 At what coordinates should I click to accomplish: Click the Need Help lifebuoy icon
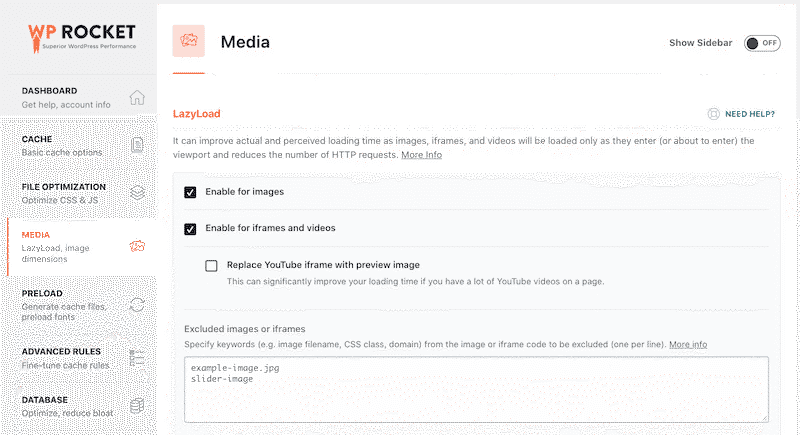(x=713, y=114)
